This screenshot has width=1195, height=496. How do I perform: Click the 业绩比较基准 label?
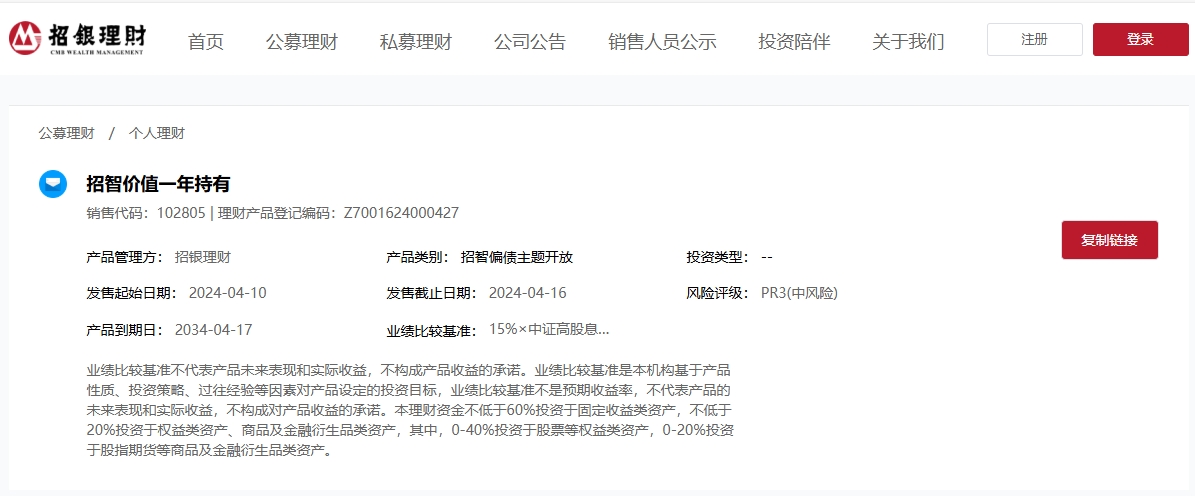[431, 331]
